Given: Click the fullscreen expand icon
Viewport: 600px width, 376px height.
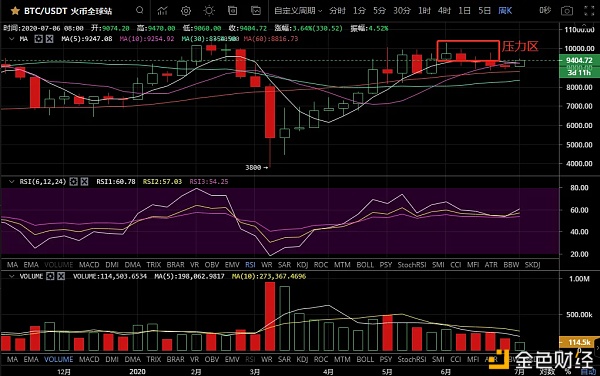Looking at the screenshot, I should coord(589,11).
